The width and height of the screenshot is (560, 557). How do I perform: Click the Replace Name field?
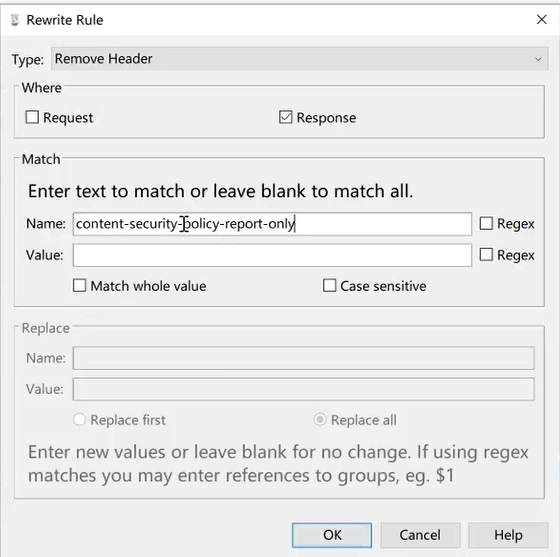point(304,358)
